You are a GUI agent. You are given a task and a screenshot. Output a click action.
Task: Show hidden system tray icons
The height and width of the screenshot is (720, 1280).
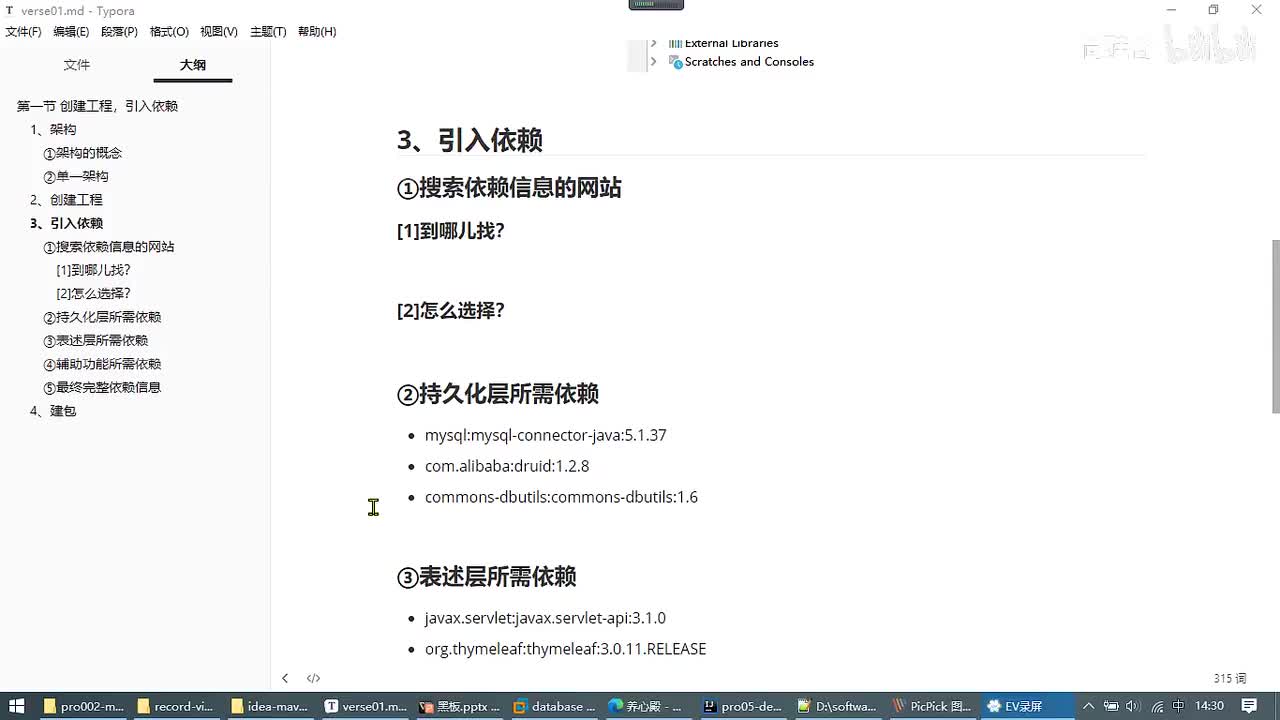point(1089,706)
